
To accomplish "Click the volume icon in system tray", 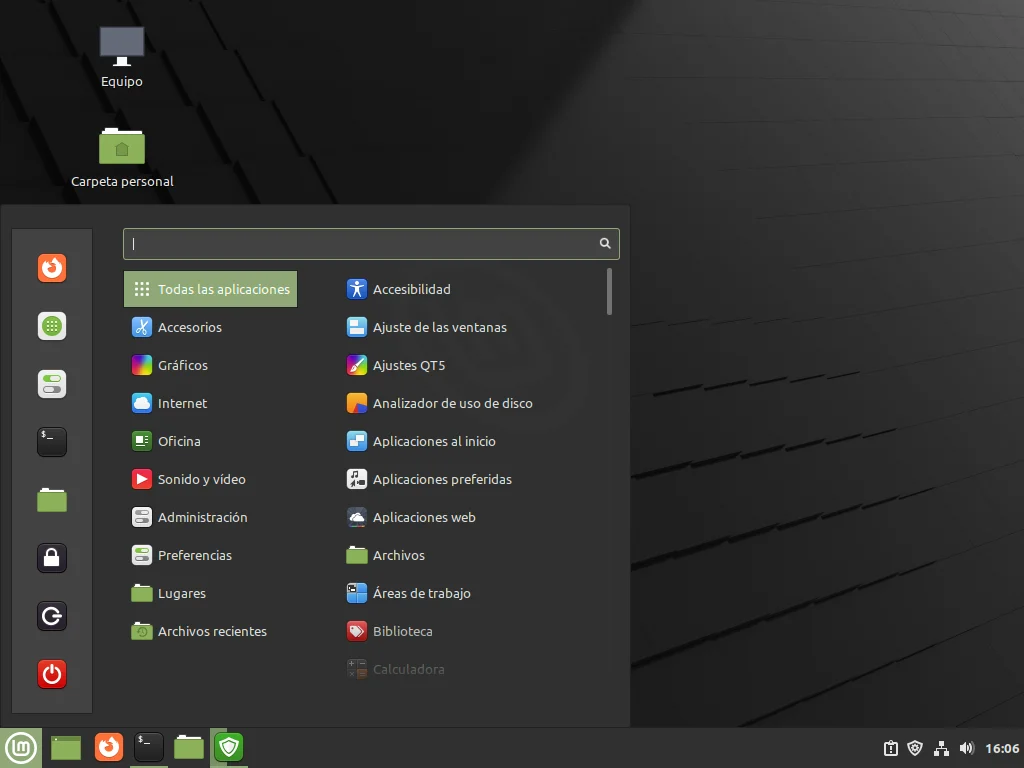I will pyautogui.click(x=966, y=748).
